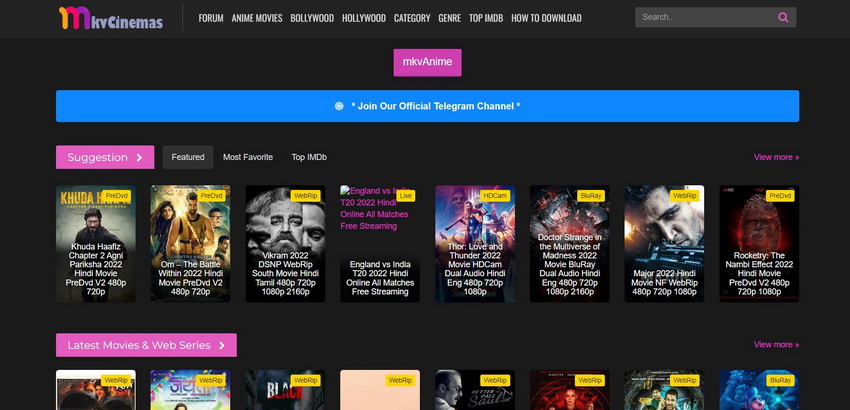Viewport: 850px width, 410px height.
Task: Click the mkvAnime button
Action: point(427,62)
